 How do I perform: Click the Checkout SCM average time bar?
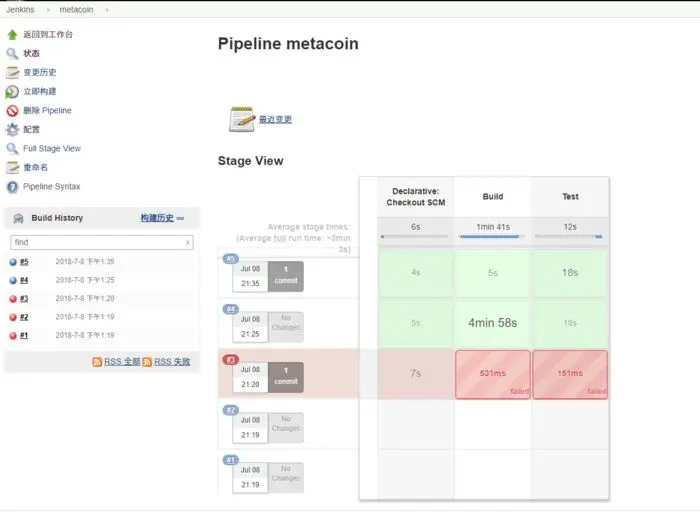click(416, 236)
